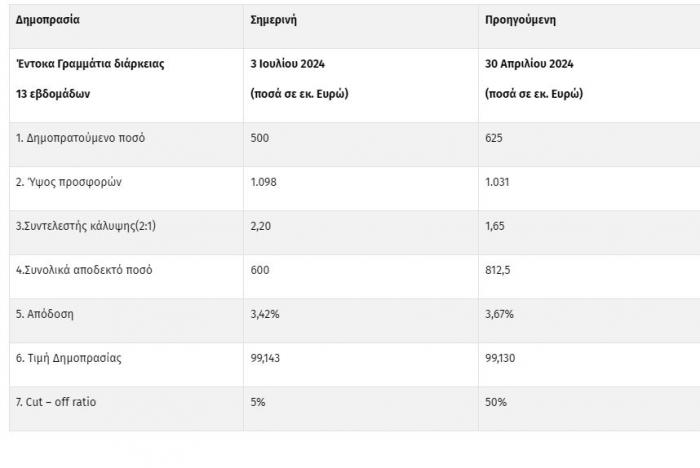Image resolution: width=700 pixels, height=468 pixels.
Task: Click the Τιμή Δημοπρασίας row label
Action: 68,358
